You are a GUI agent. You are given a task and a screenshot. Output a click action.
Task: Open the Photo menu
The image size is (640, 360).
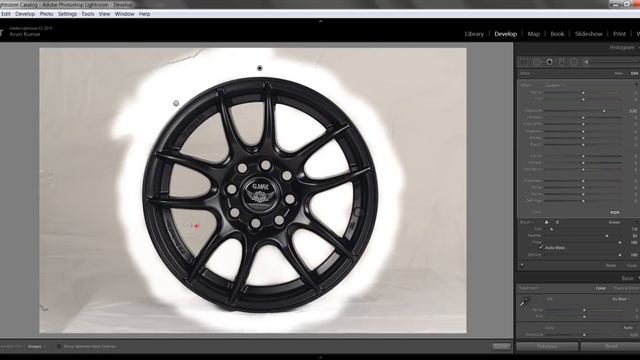[47, 14]
